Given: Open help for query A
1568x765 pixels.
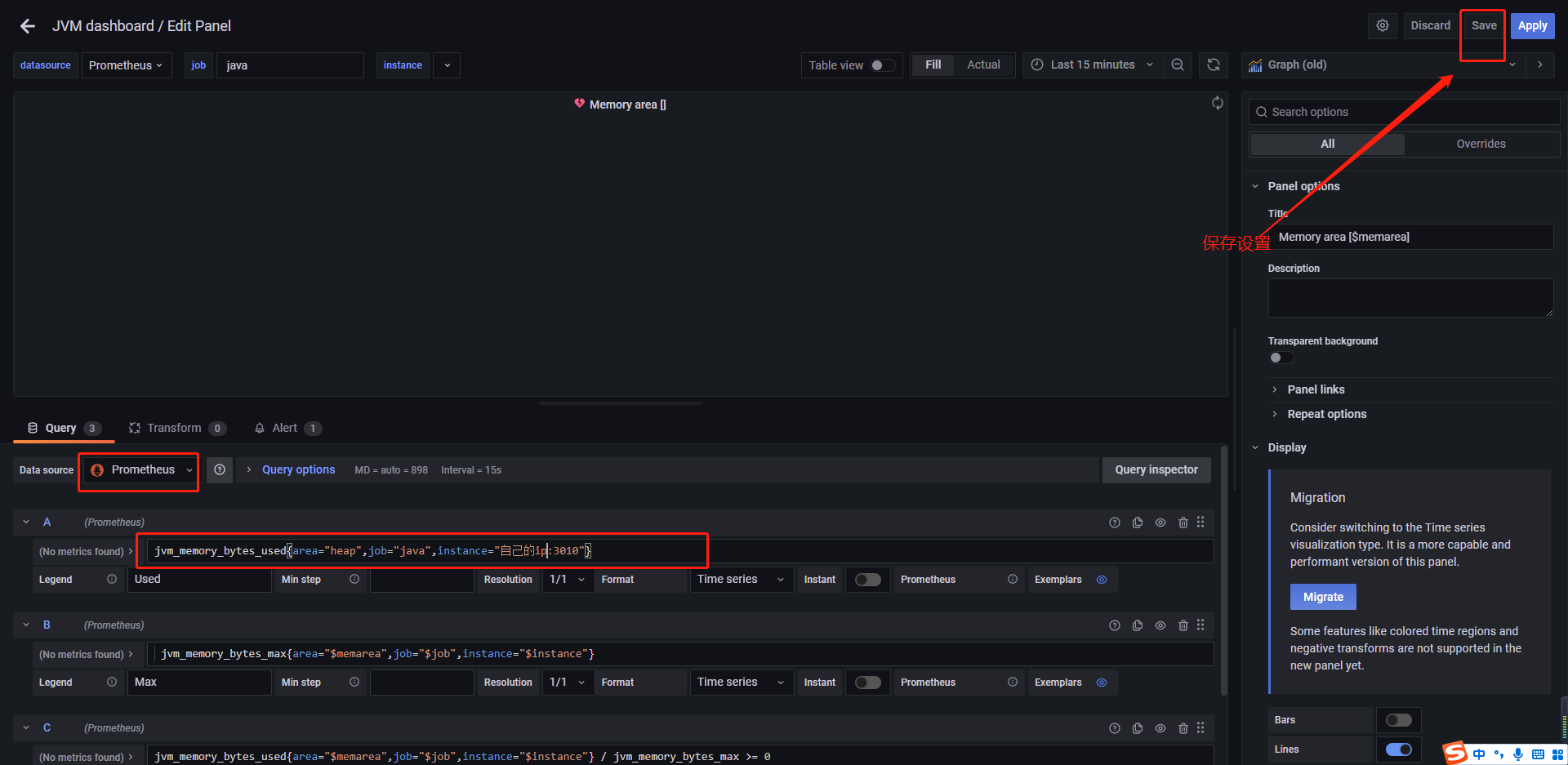Looking at the screenshot, I should pyautogui.click(x=1115, y=523).
